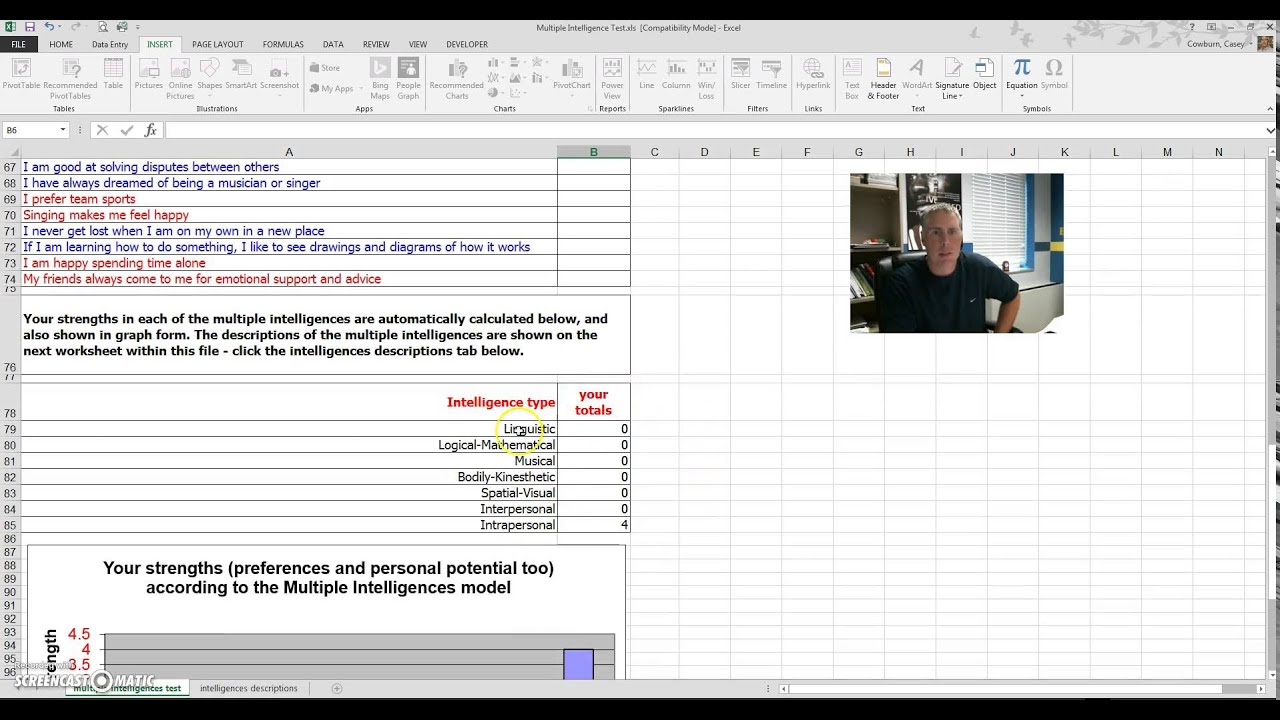The image size is (1280, 720).
Task: Click the Insert Function fx button
Action: (150, 130)
